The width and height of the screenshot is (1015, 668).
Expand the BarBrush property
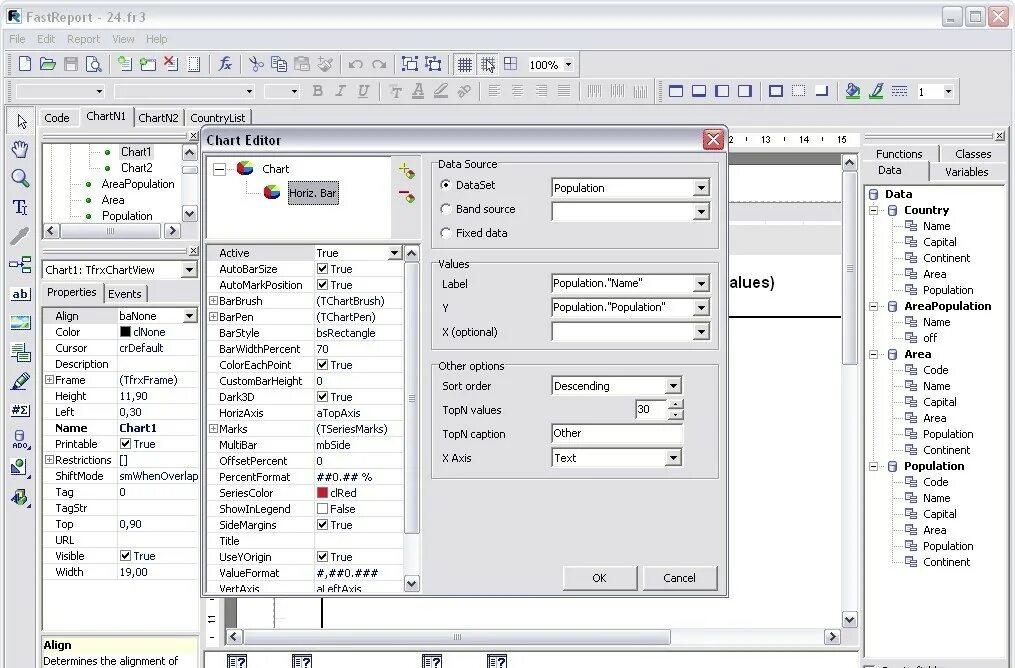pyautogui.click(x=213, y=301)
